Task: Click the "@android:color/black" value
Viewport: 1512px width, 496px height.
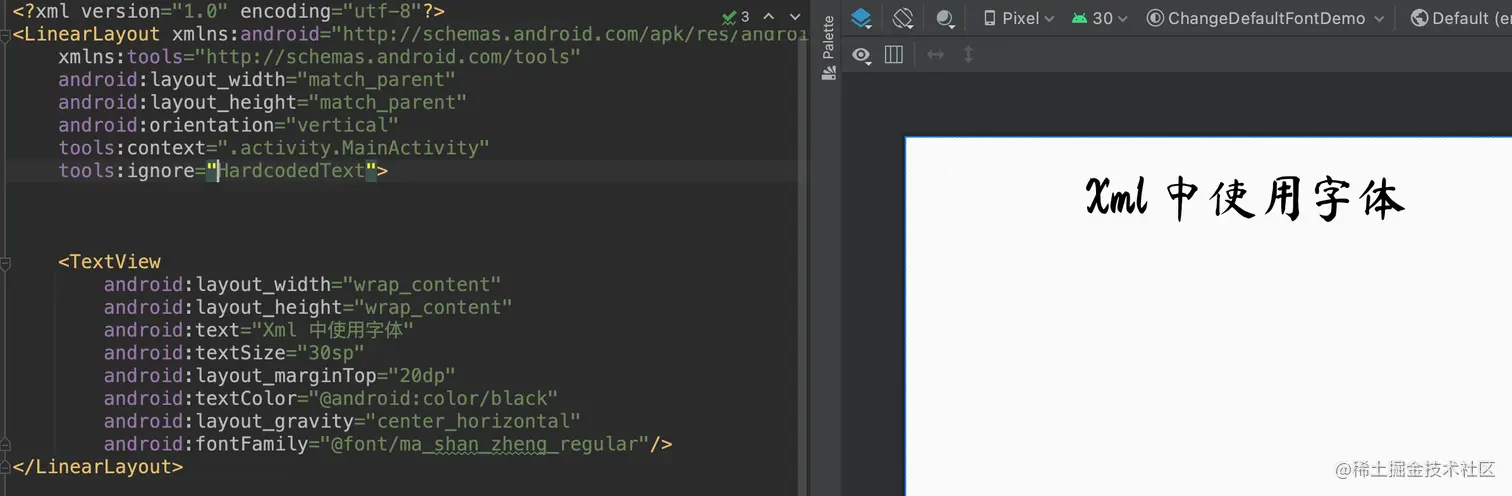Action: click(x=432, y=399)
